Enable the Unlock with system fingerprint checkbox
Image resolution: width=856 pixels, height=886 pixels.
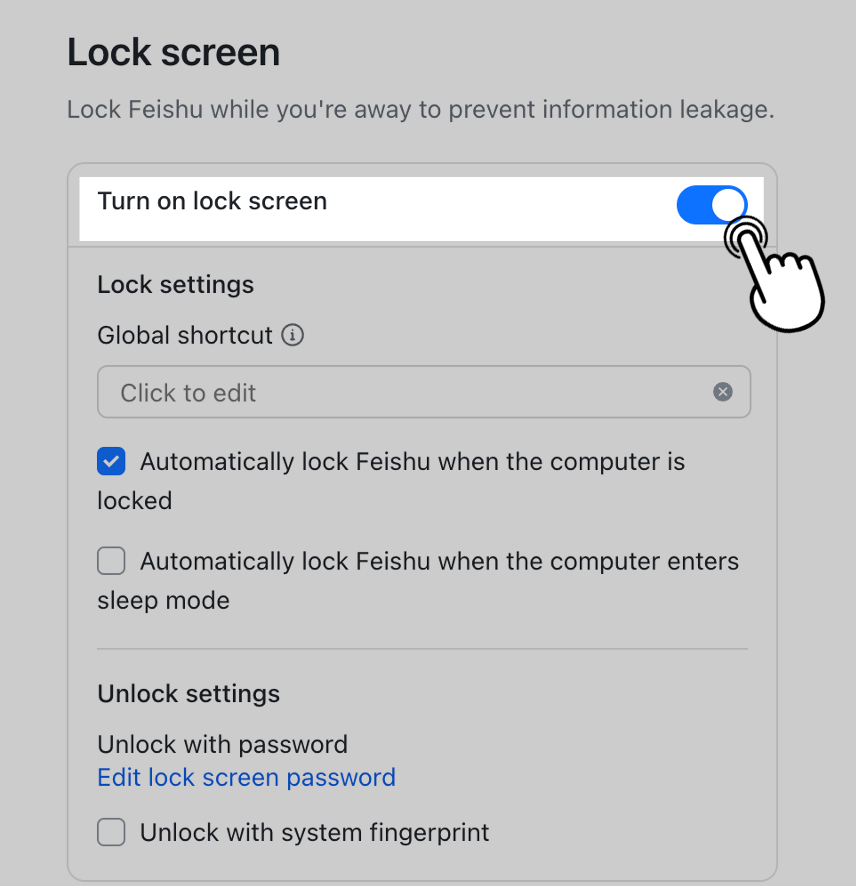[111, 832]
